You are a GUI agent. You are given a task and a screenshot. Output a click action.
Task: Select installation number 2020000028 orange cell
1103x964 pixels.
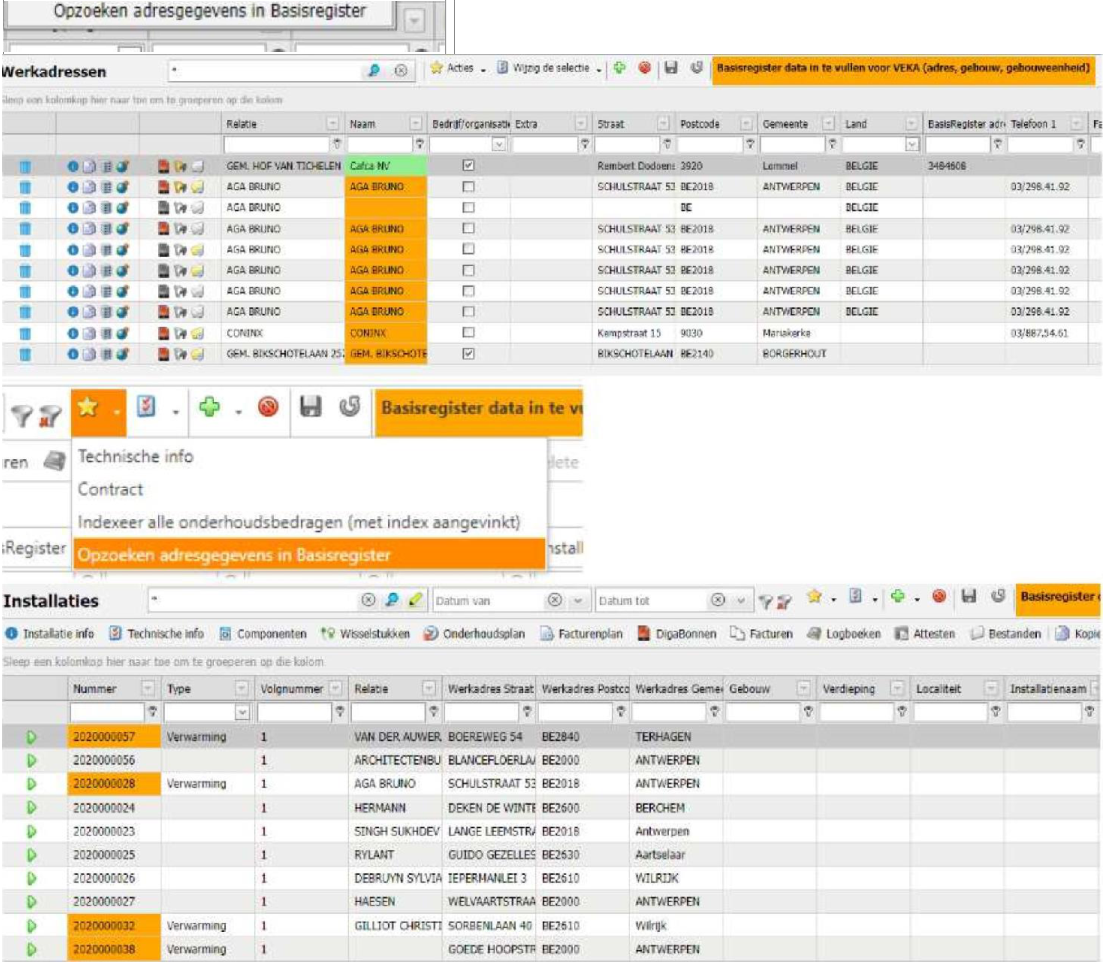114,784
